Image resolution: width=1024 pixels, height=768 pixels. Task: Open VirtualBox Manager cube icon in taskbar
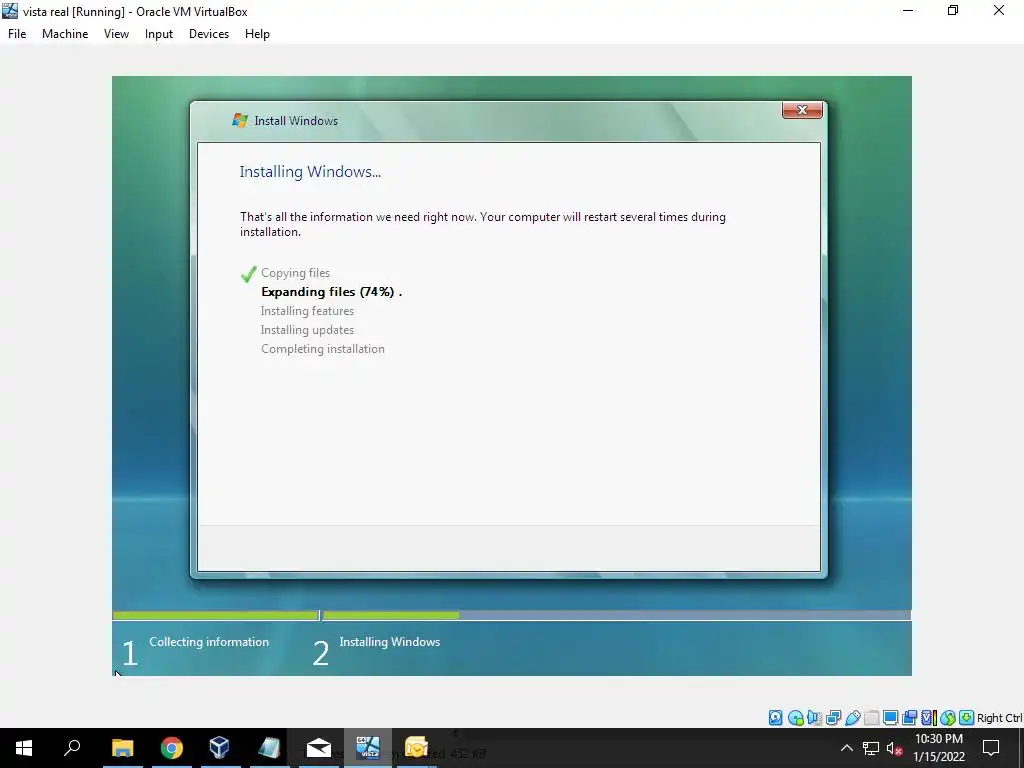coord(219,748)
